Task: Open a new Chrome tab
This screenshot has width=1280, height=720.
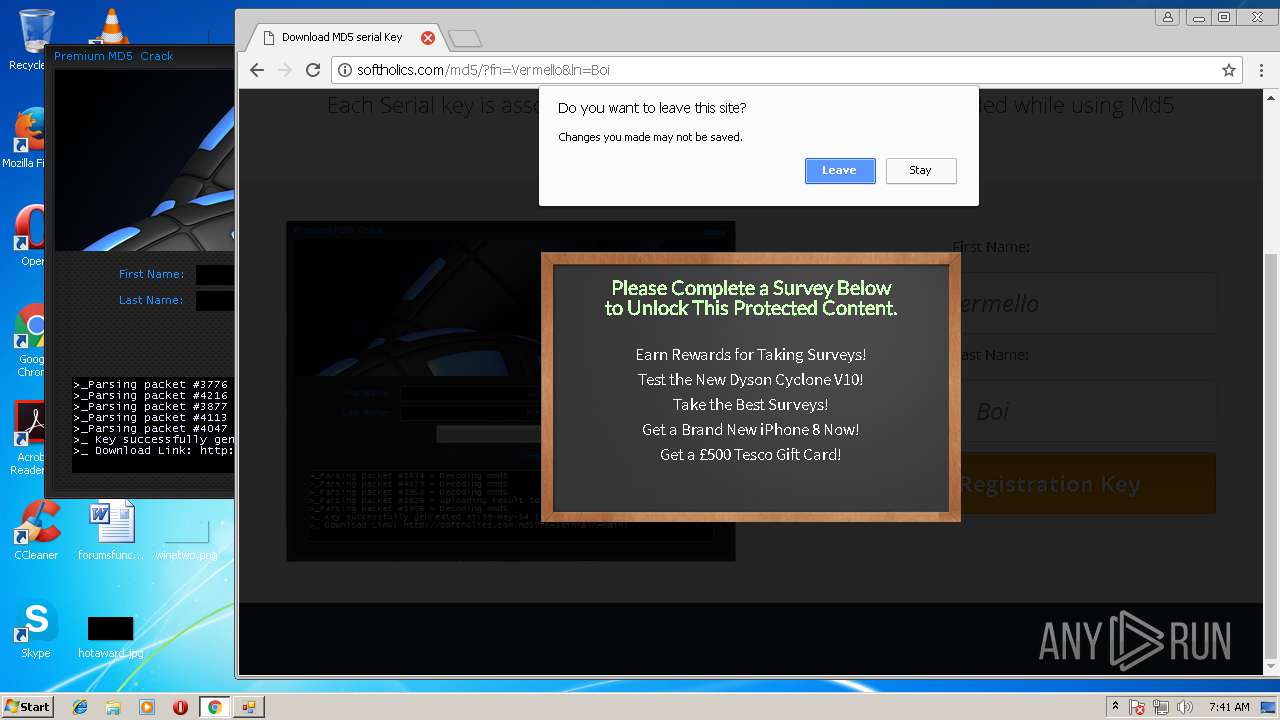Action: [465, 39]
